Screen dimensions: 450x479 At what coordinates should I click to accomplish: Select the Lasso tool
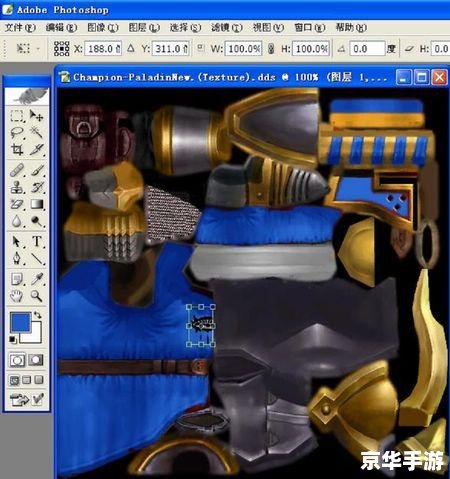pos(17,133)
